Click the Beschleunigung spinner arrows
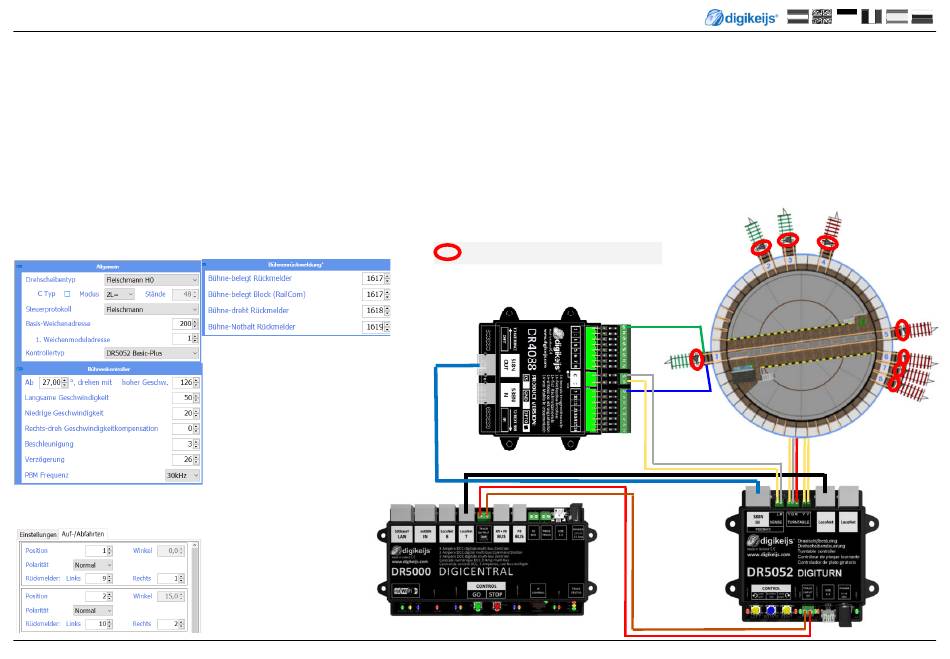The image size is (950, 659). coord(197,443)
